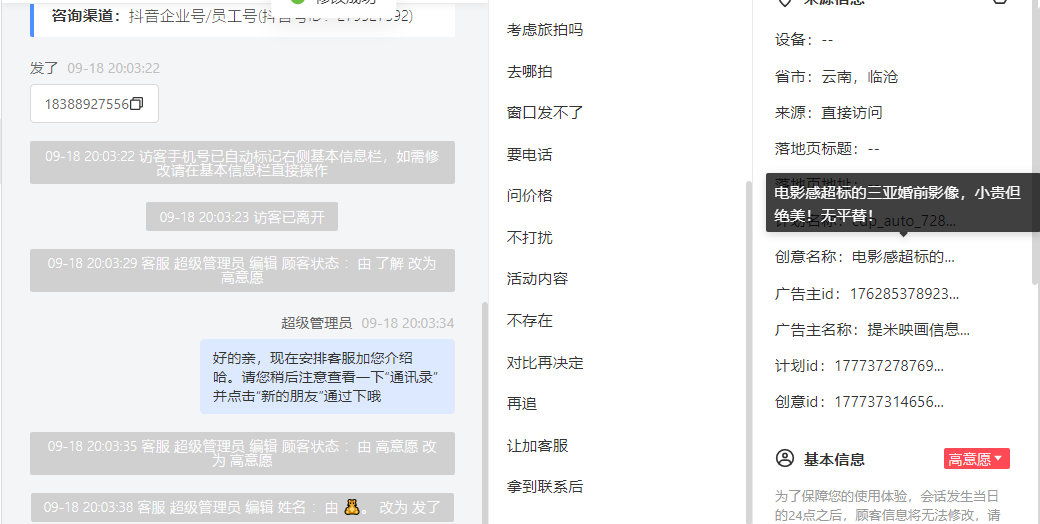Click the chat panel scrollbar
Screen dimensions: 1040x524
click(x=485, y=411)
